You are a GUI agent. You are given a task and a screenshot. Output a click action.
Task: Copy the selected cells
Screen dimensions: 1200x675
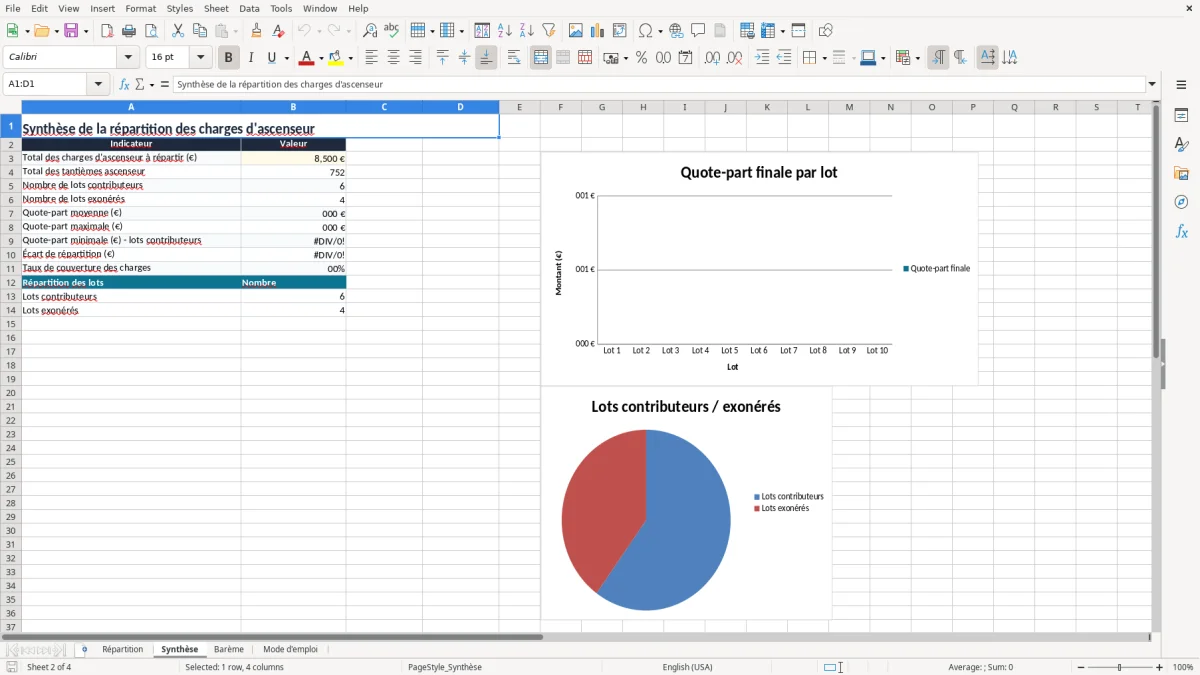200,31
